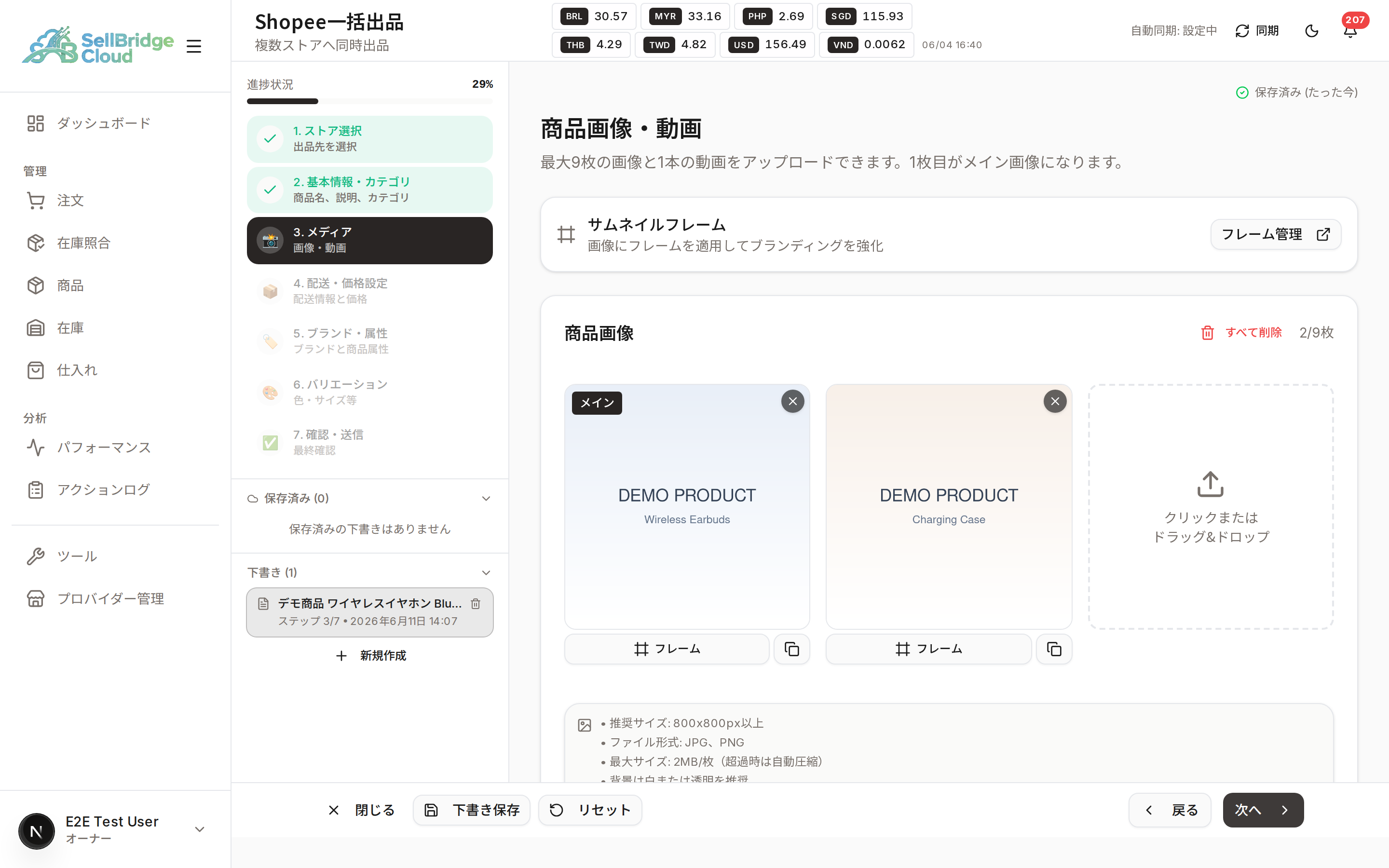Apply フレーム to the Charging Case image
The width and height of the screenshot is (1389, 868).
(929, 649)
